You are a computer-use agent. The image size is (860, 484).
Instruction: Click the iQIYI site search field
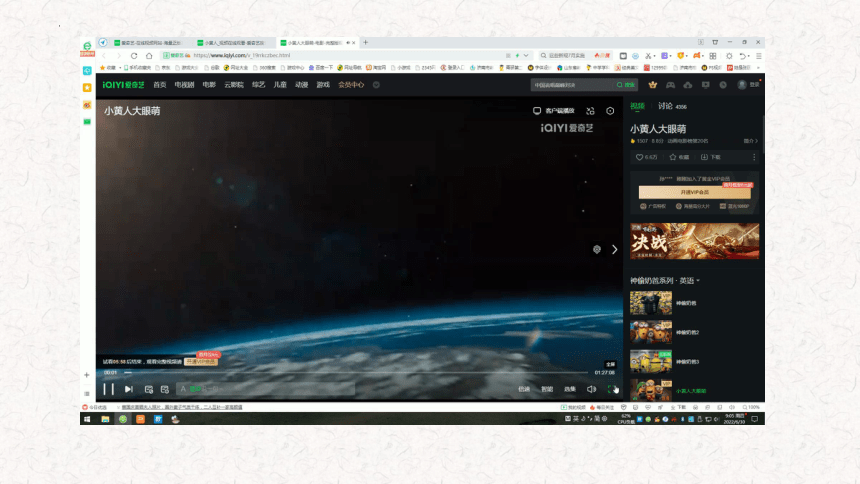572,85
